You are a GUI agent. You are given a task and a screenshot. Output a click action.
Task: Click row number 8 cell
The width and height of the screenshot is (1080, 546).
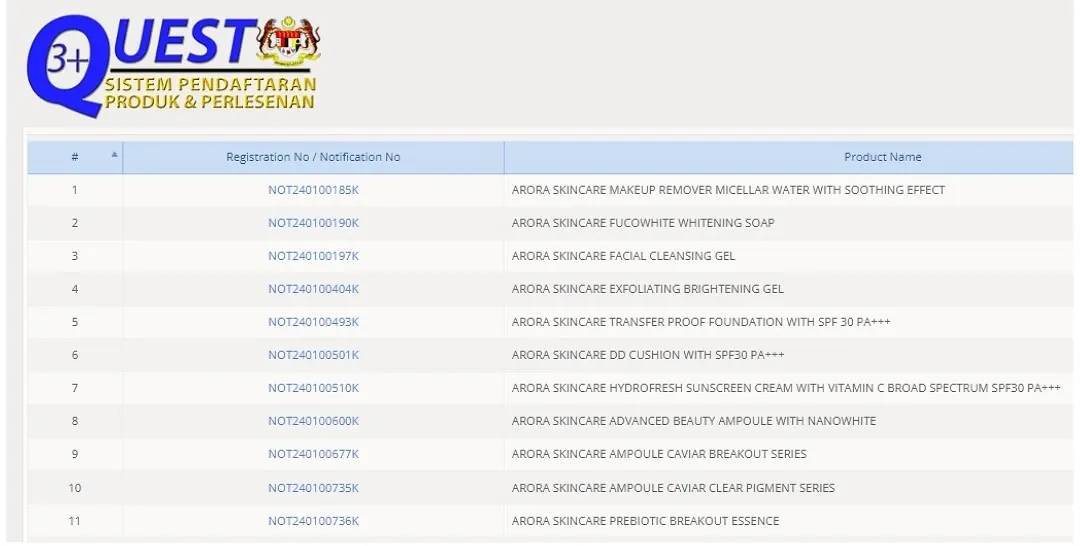click(x=75, y=421)
